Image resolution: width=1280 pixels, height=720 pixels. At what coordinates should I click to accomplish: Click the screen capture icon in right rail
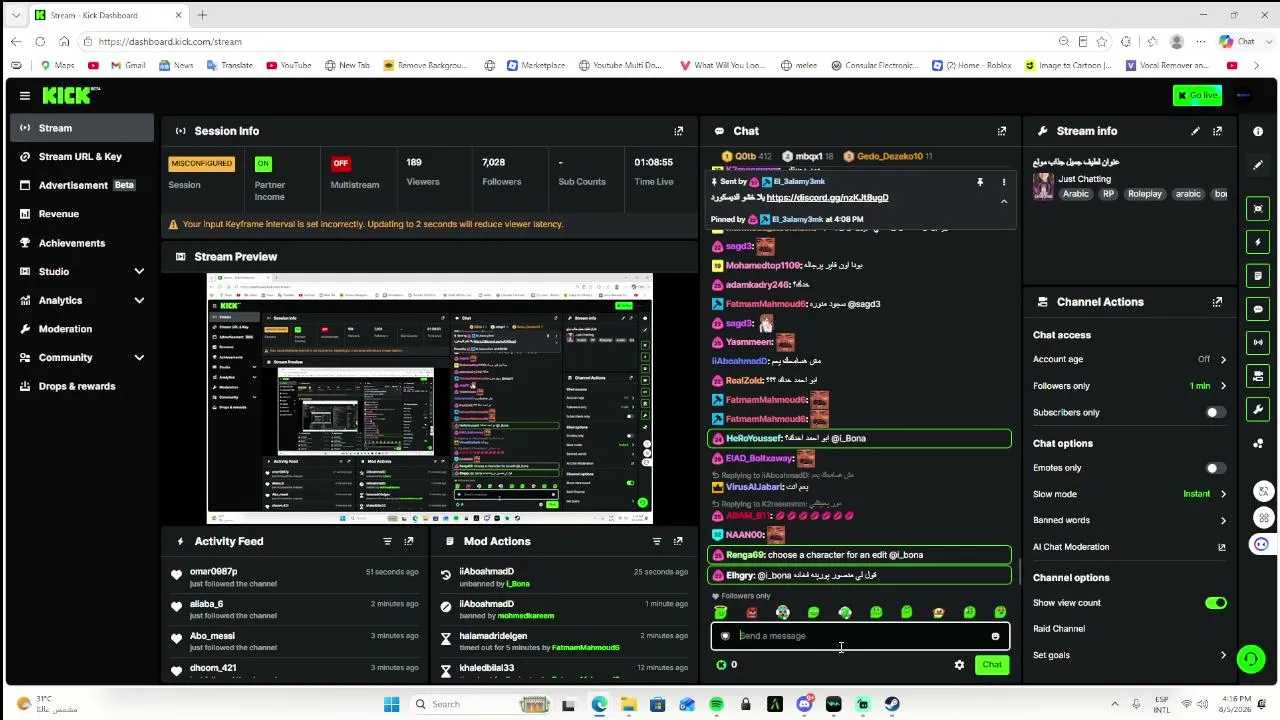tap(1258, 208)
